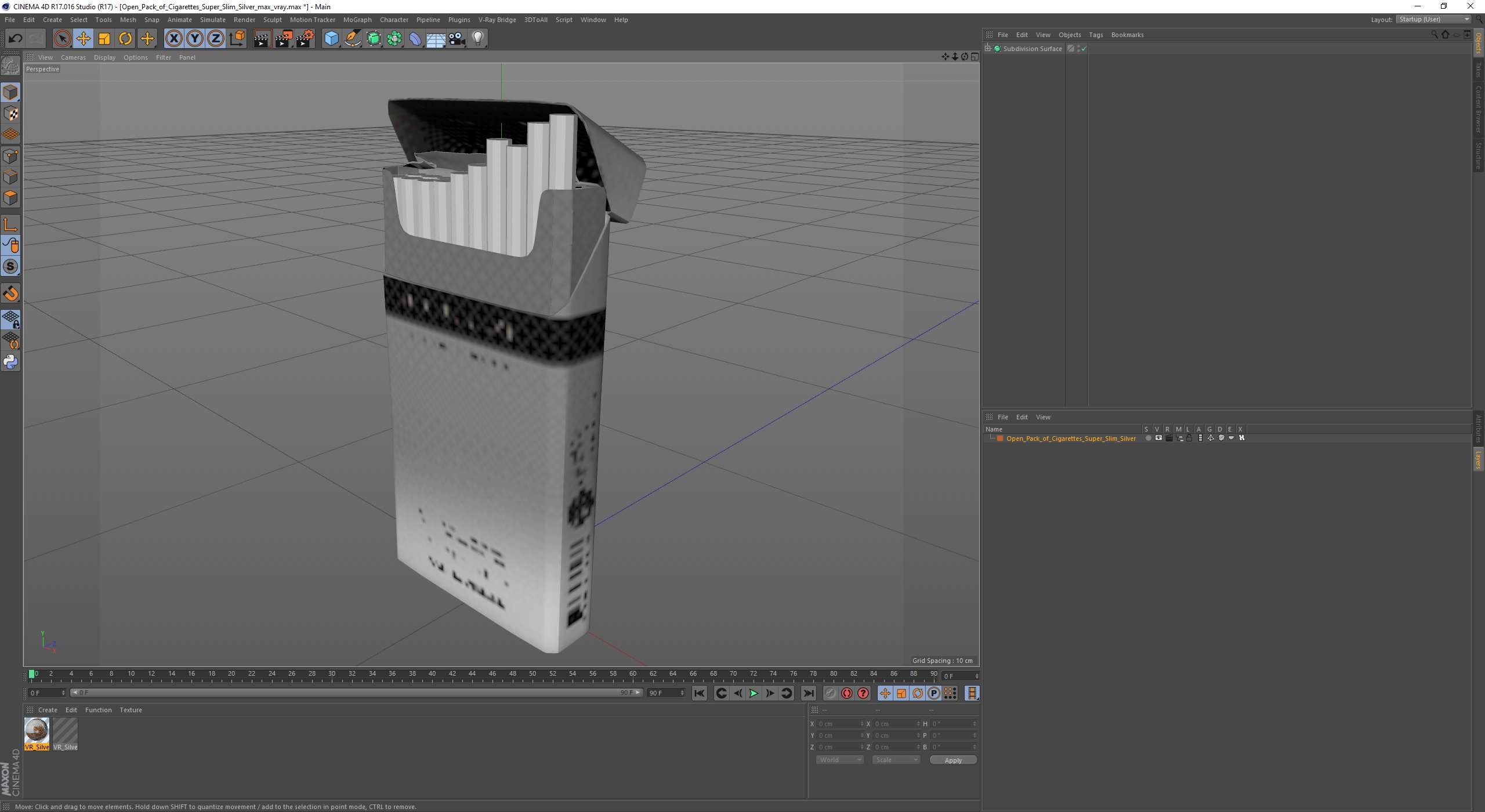
Task: Click the end frame 90 F field
Action: (x=666, y=693)
